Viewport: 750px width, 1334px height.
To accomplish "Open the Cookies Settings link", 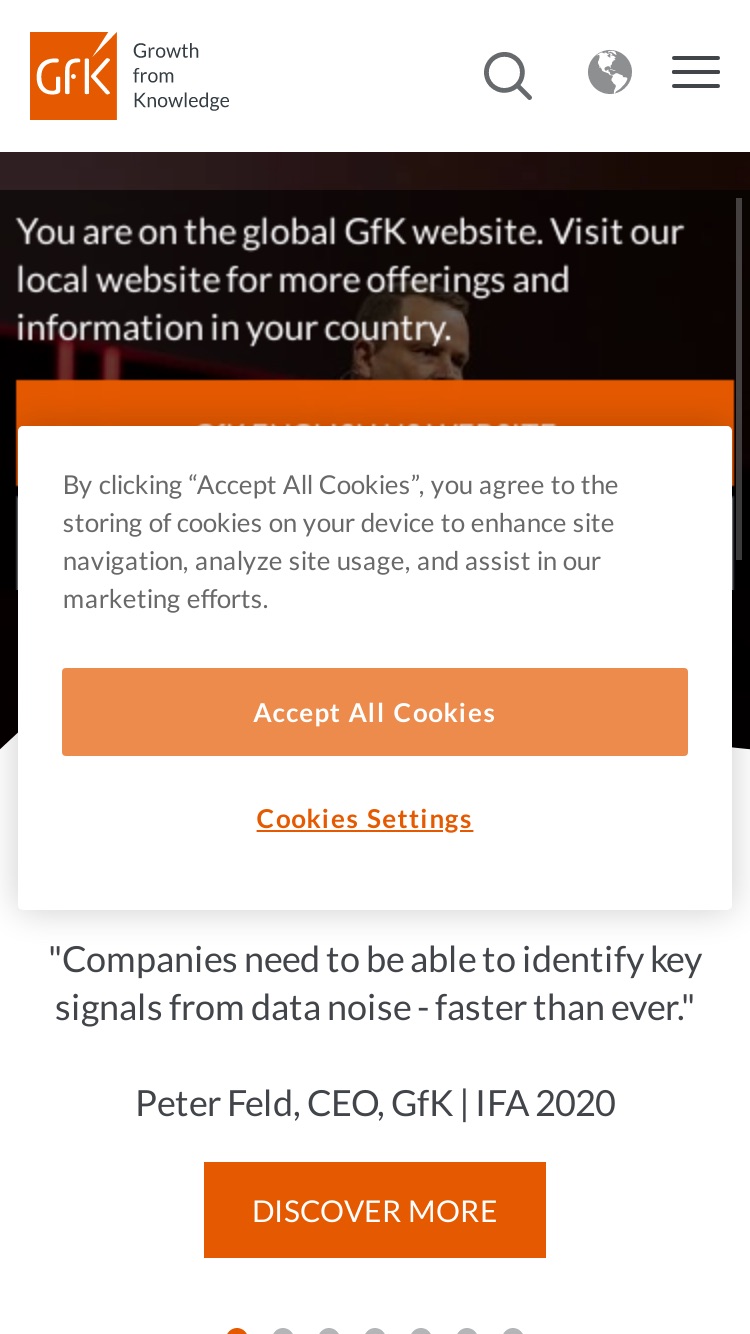I will tap(365, 818).
